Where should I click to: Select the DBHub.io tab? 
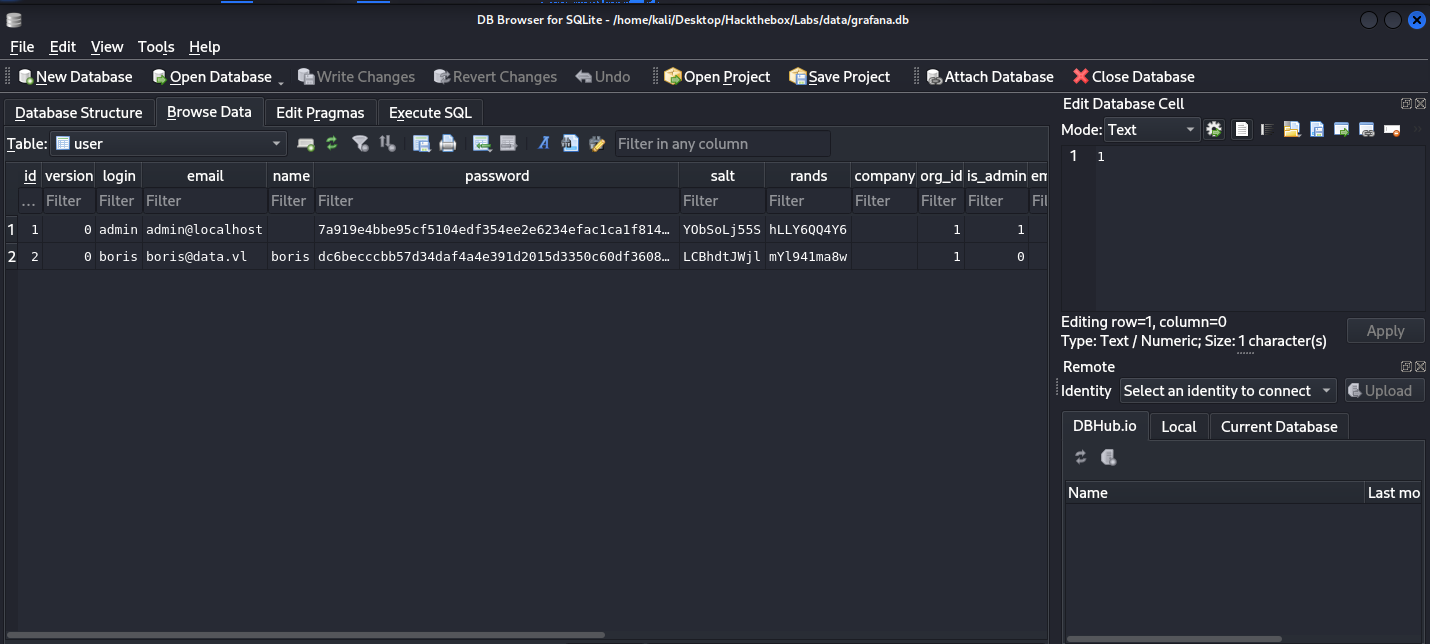(1105, 426)
